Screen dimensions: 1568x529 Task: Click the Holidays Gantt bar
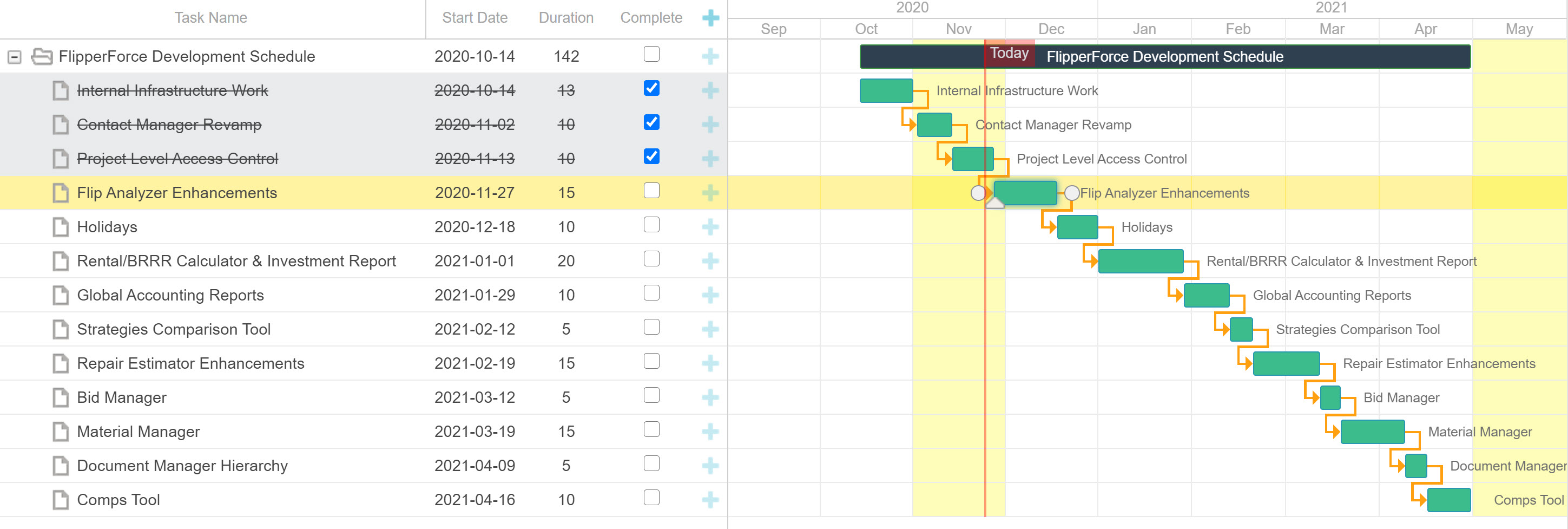pos(1078,227)
